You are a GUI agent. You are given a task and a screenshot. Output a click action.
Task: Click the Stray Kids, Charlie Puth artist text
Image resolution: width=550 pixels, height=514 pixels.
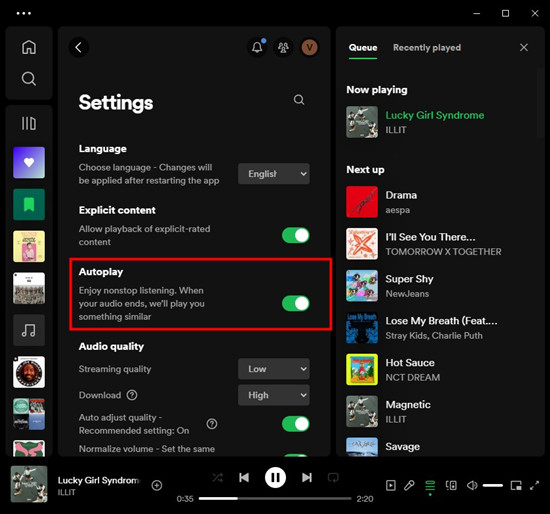coord(434,336)
